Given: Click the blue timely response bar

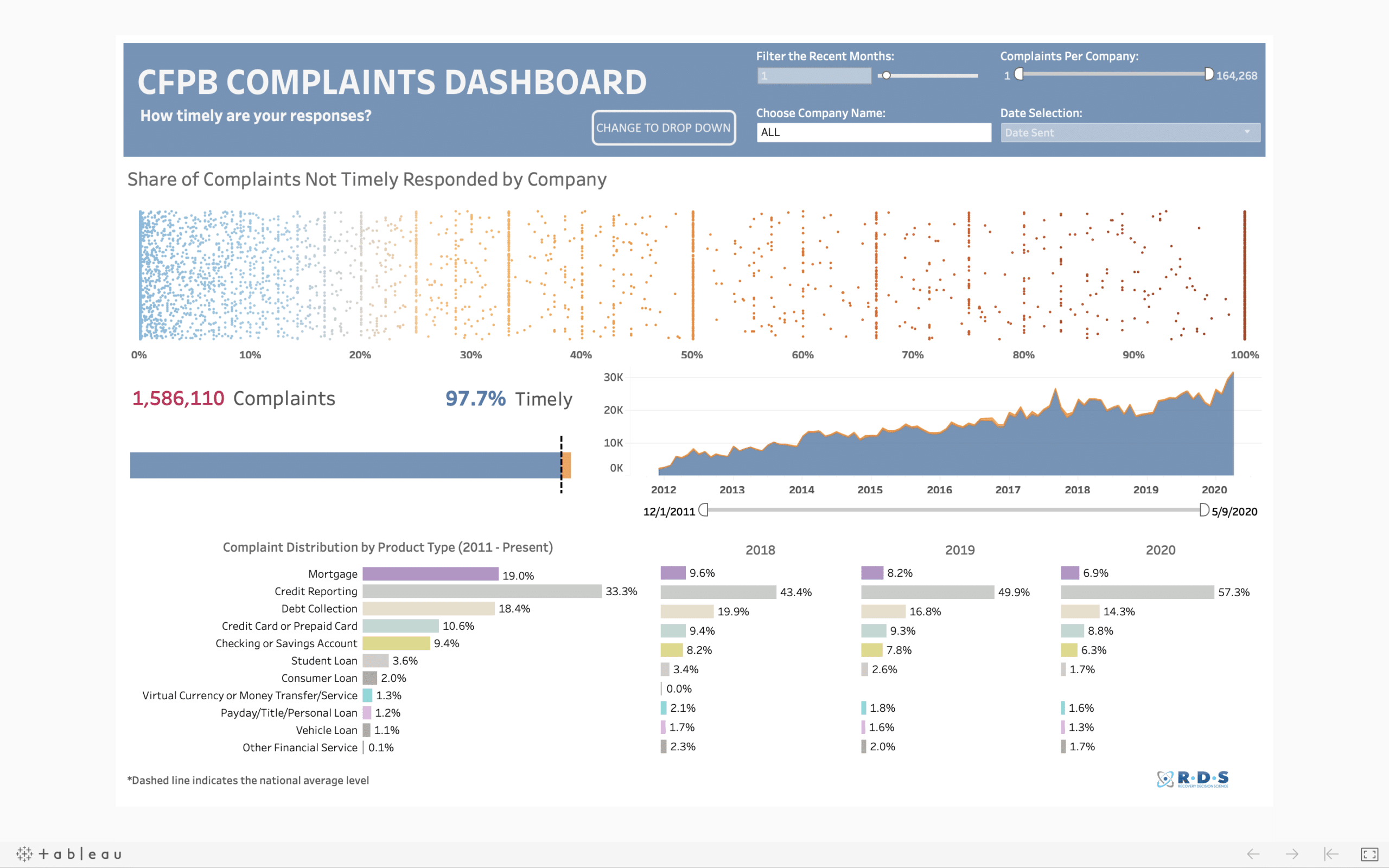Looking at the screenshot, I should pos(346,465).
